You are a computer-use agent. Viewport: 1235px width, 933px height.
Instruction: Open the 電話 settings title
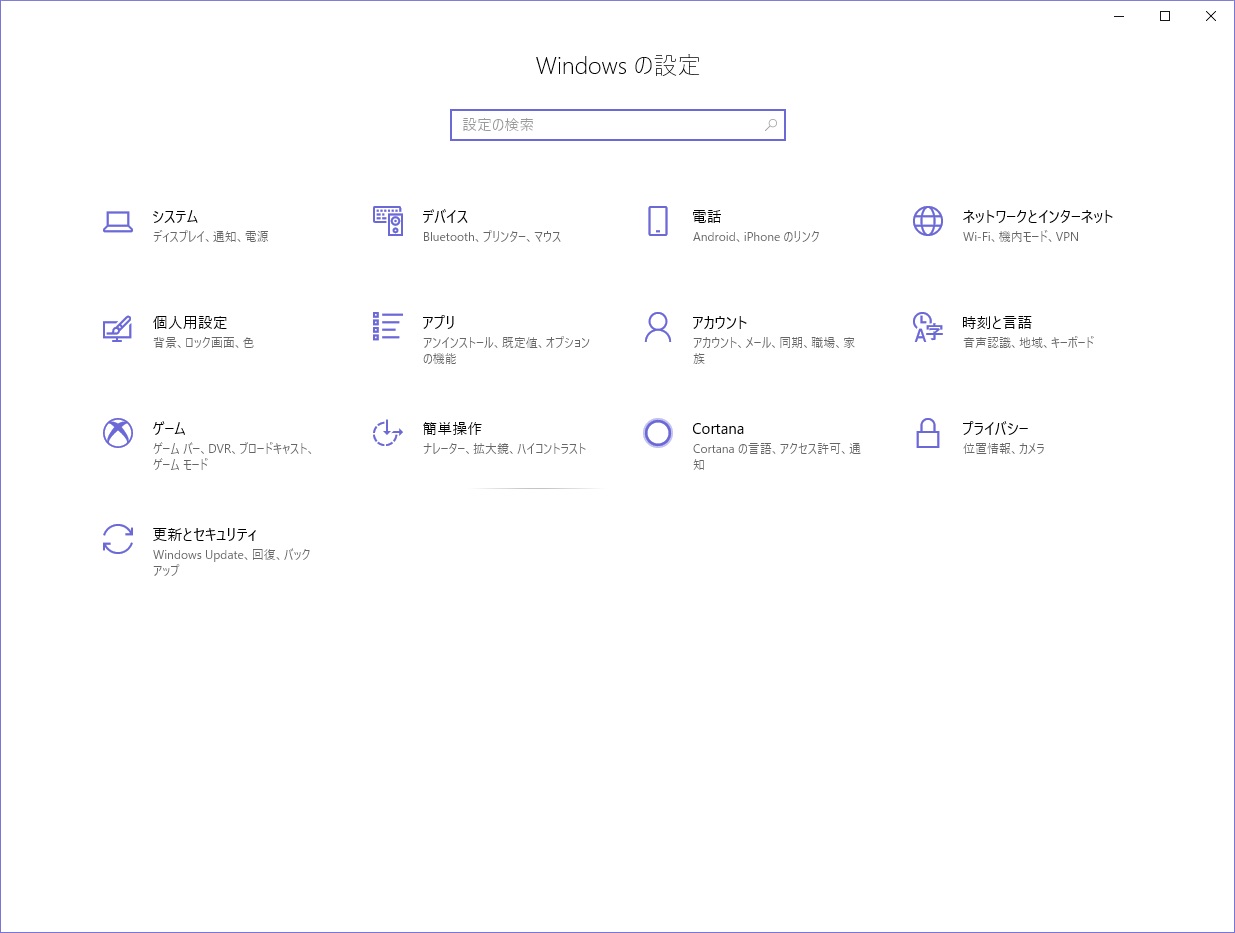(x=707, y=216)
